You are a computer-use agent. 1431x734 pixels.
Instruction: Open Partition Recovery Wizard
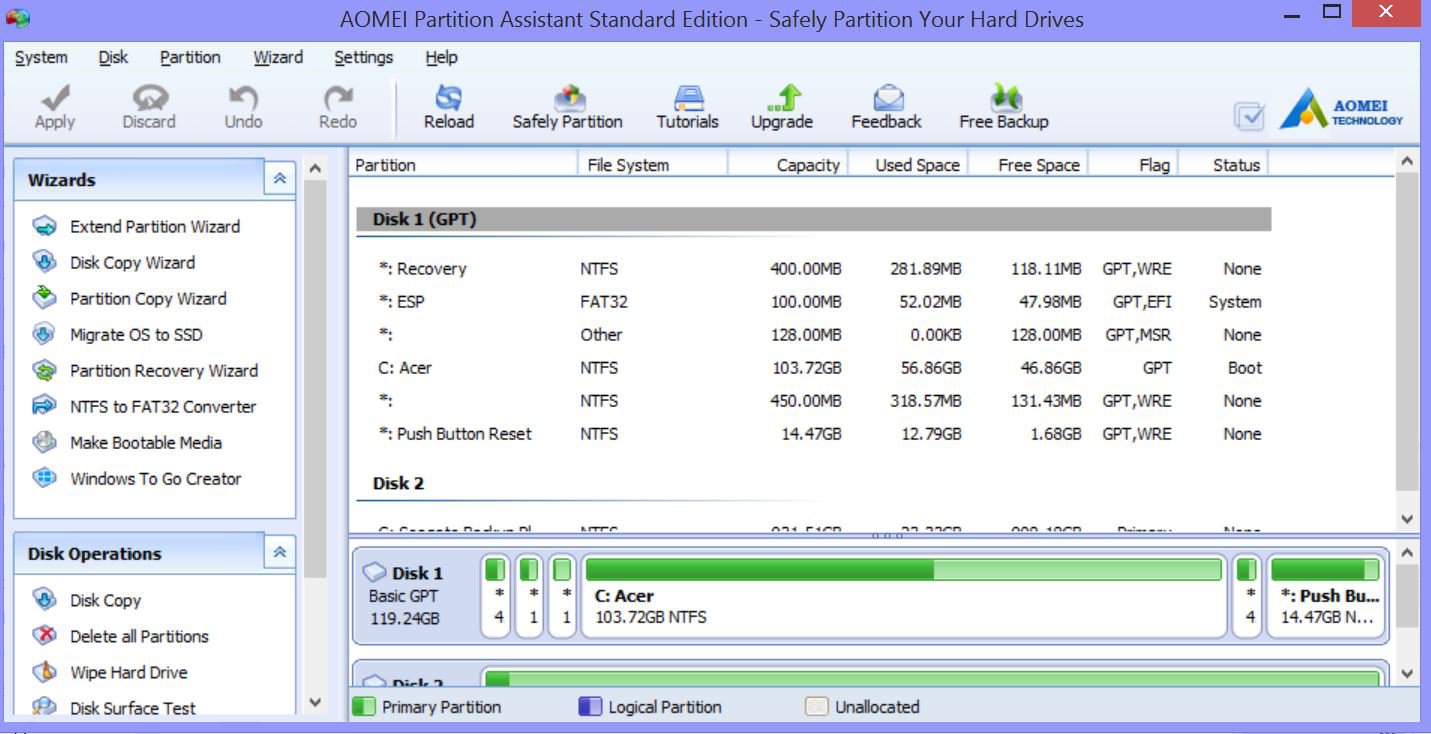coord(164,371)
